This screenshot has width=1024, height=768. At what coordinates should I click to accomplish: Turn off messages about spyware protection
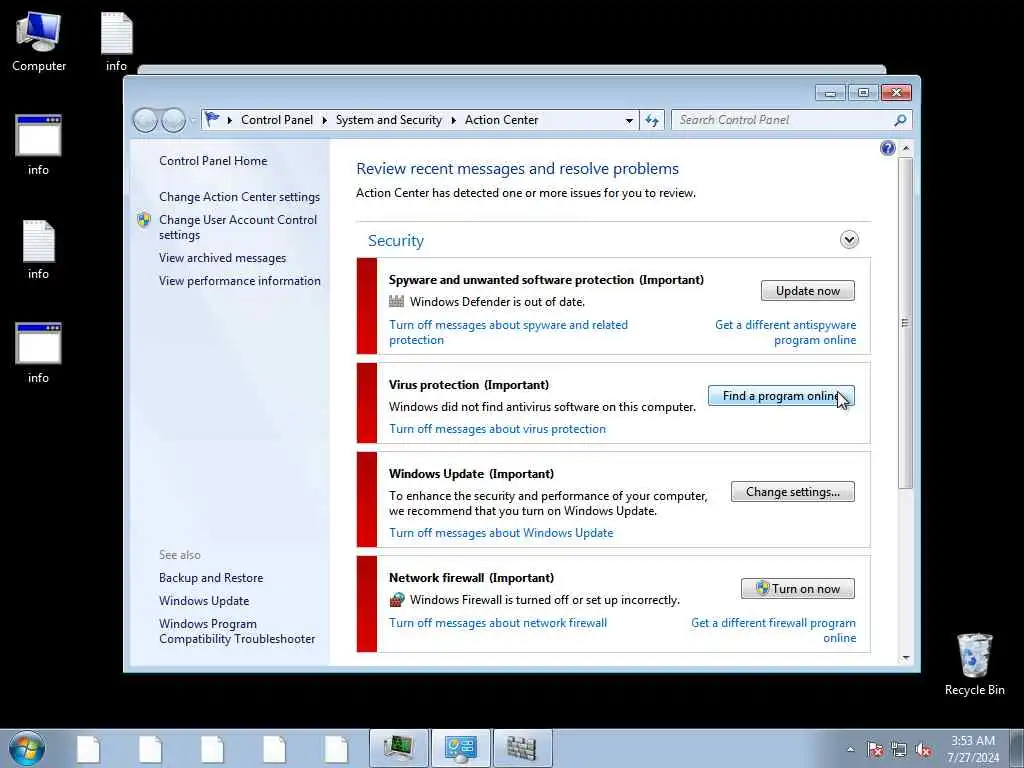tap(508, 332)
